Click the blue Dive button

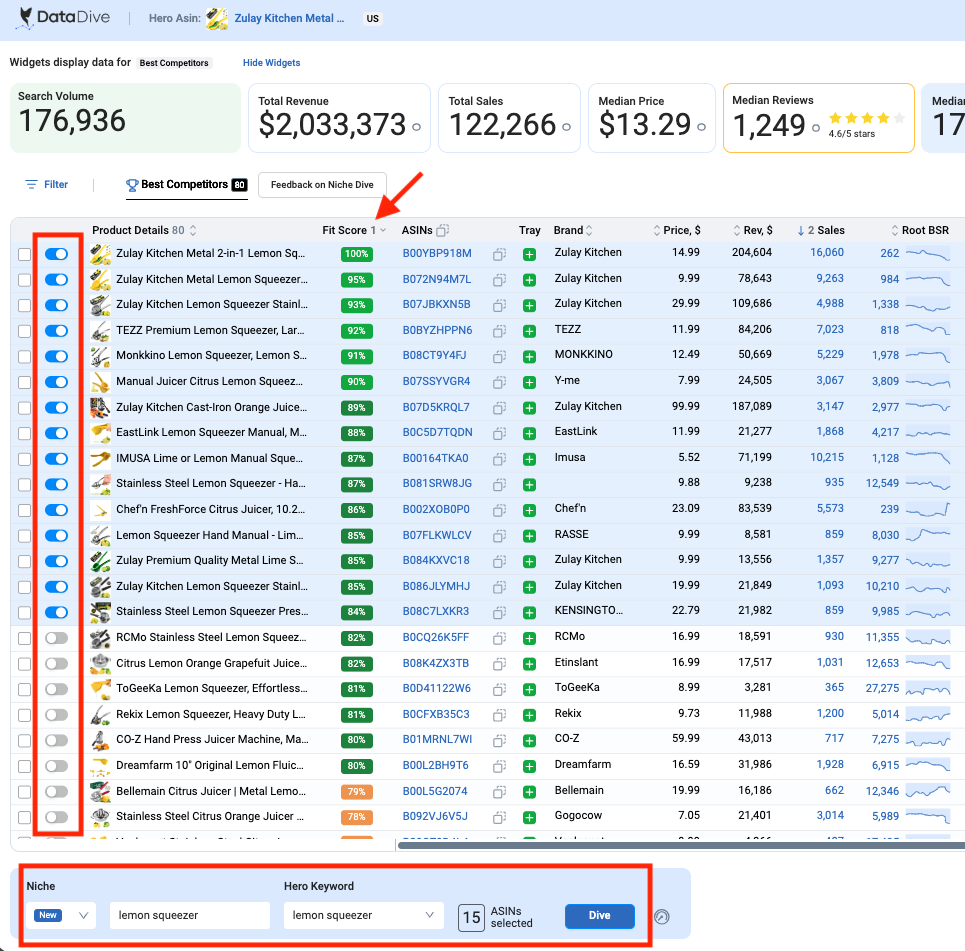pos(599,916)
